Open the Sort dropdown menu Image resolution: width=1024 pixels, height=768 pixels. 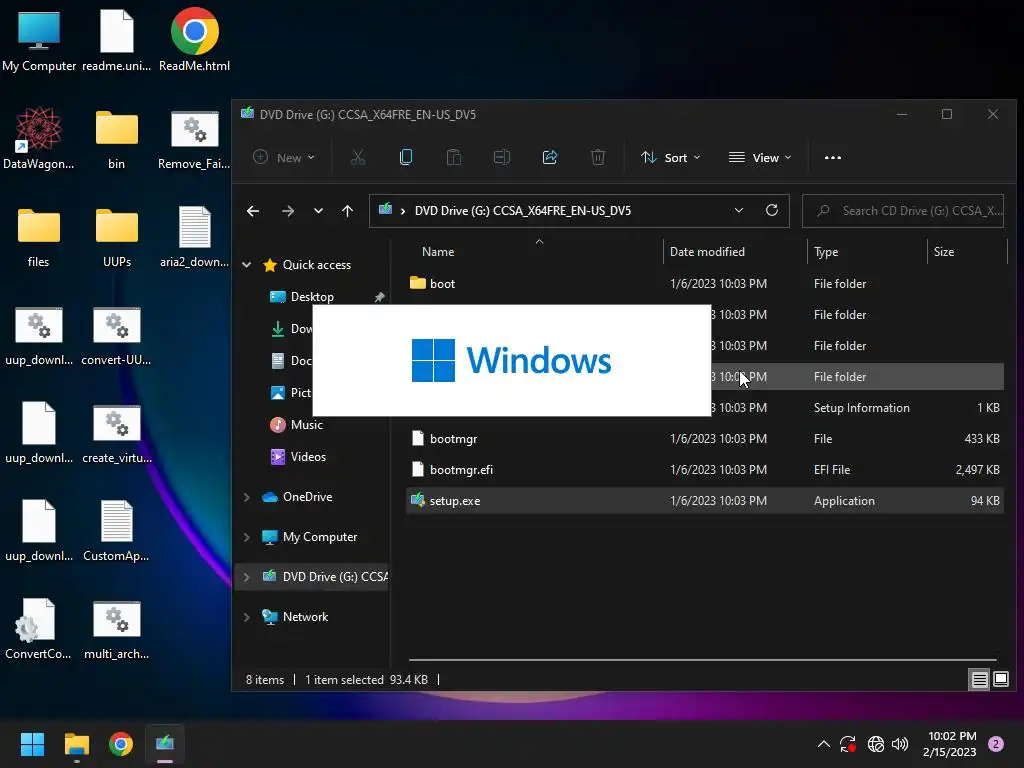coord(671,157)
